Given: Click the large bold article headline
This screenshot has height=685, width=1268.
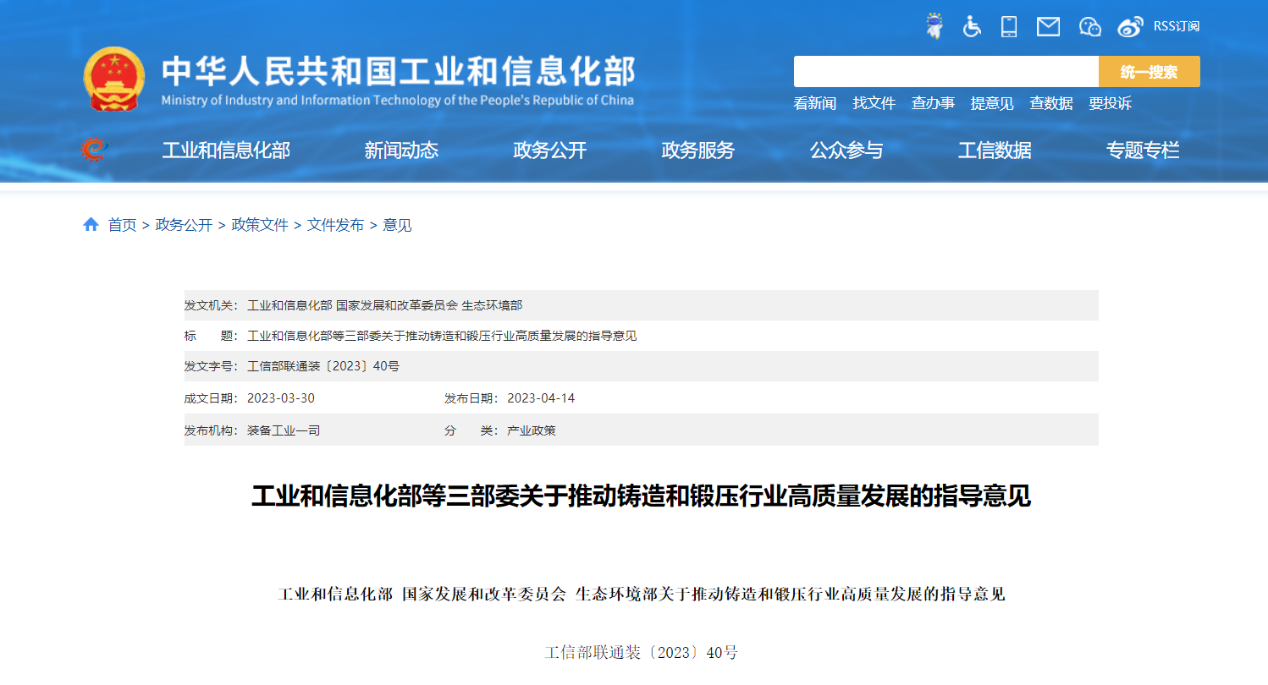Looking at the screenshot, I should coord(641,496).
